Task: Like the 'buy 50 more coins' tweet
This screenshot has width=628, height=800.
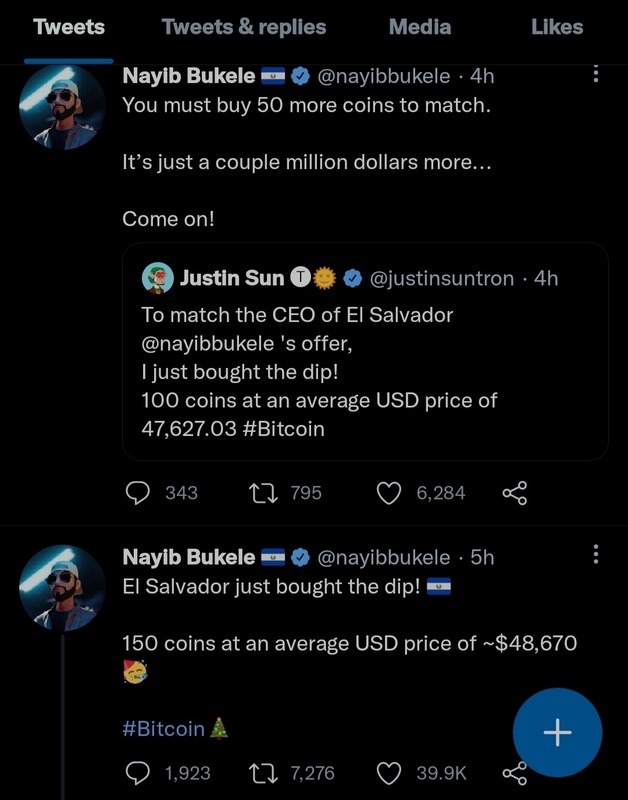Action: coord(389,492)
